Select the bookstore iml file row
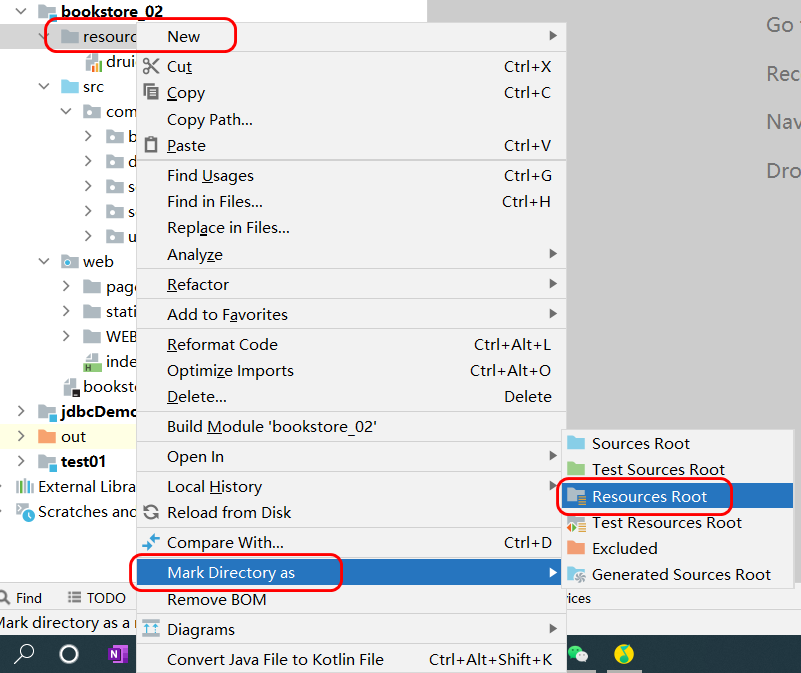Viewport: 801px width, 673px height. tap(68, 387)
